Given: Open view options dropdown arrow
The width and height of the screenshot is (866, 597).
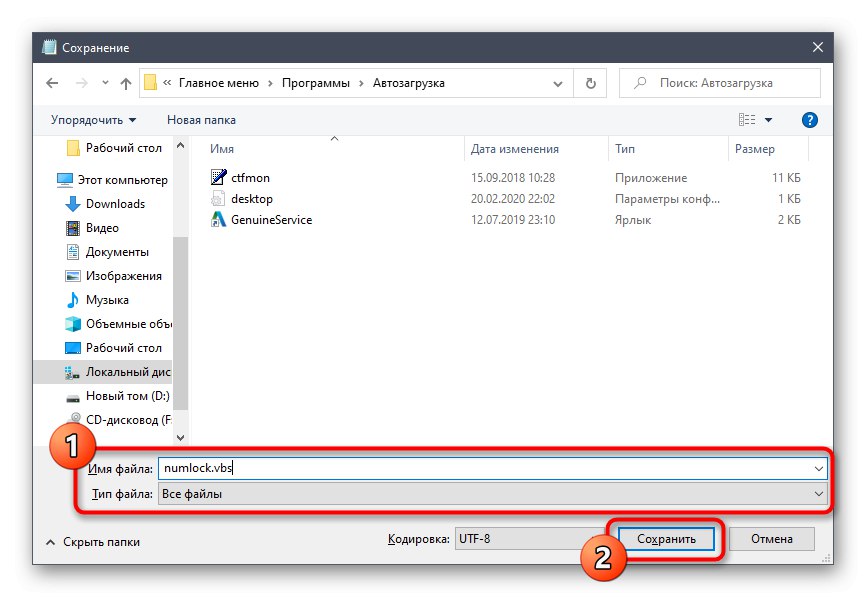Looking at the screenshot, I should (x=768, y=120).
